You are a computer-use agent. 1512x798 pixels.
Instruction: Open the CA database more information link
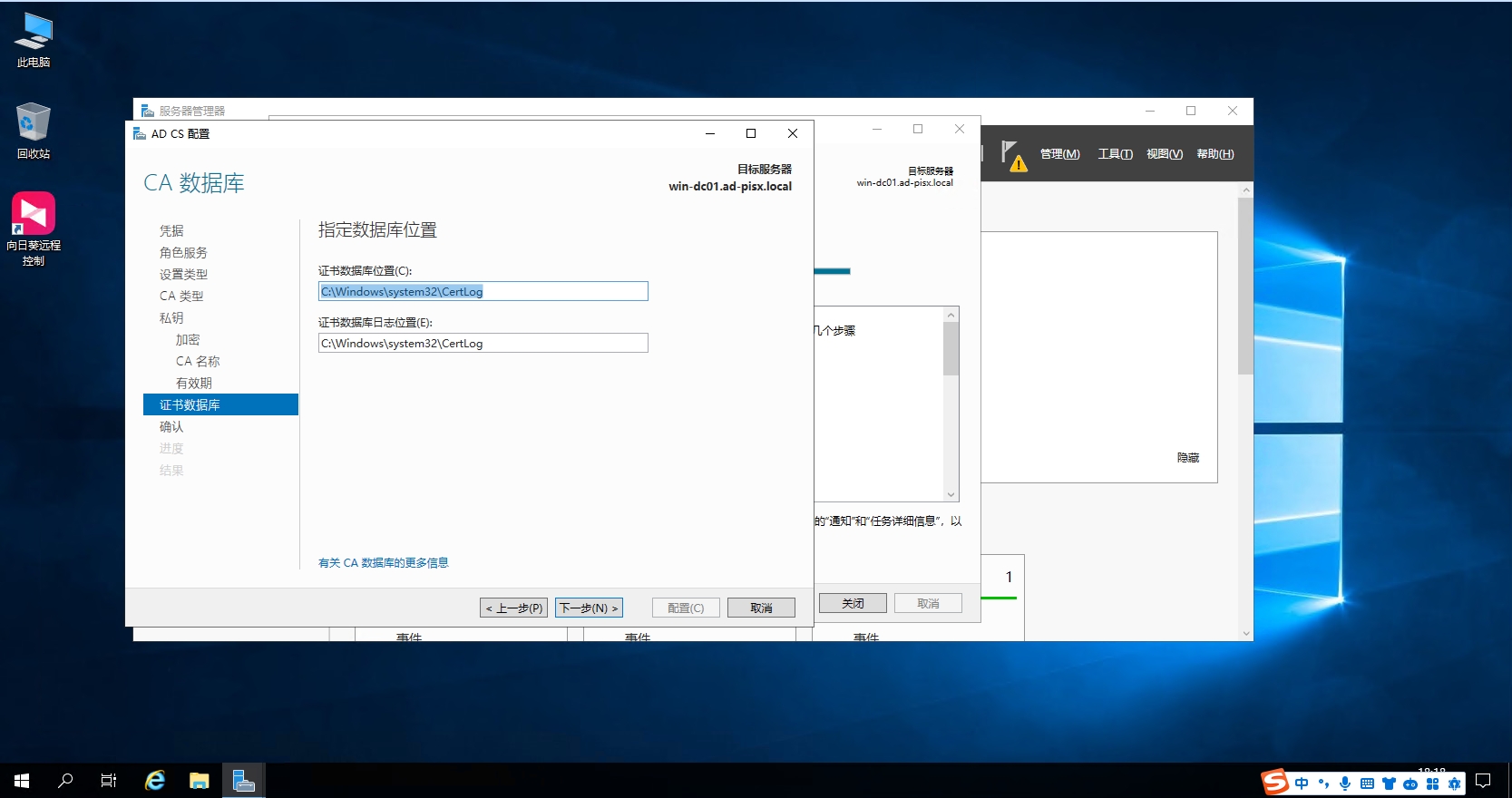click(383, 563)
